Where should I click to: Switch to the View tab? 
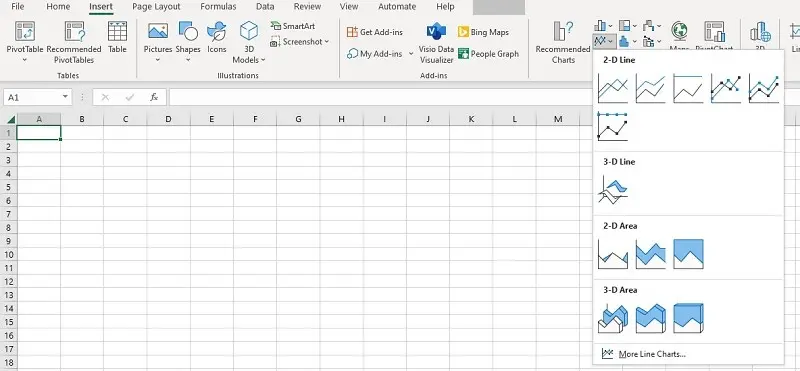[x=349, y=7]
